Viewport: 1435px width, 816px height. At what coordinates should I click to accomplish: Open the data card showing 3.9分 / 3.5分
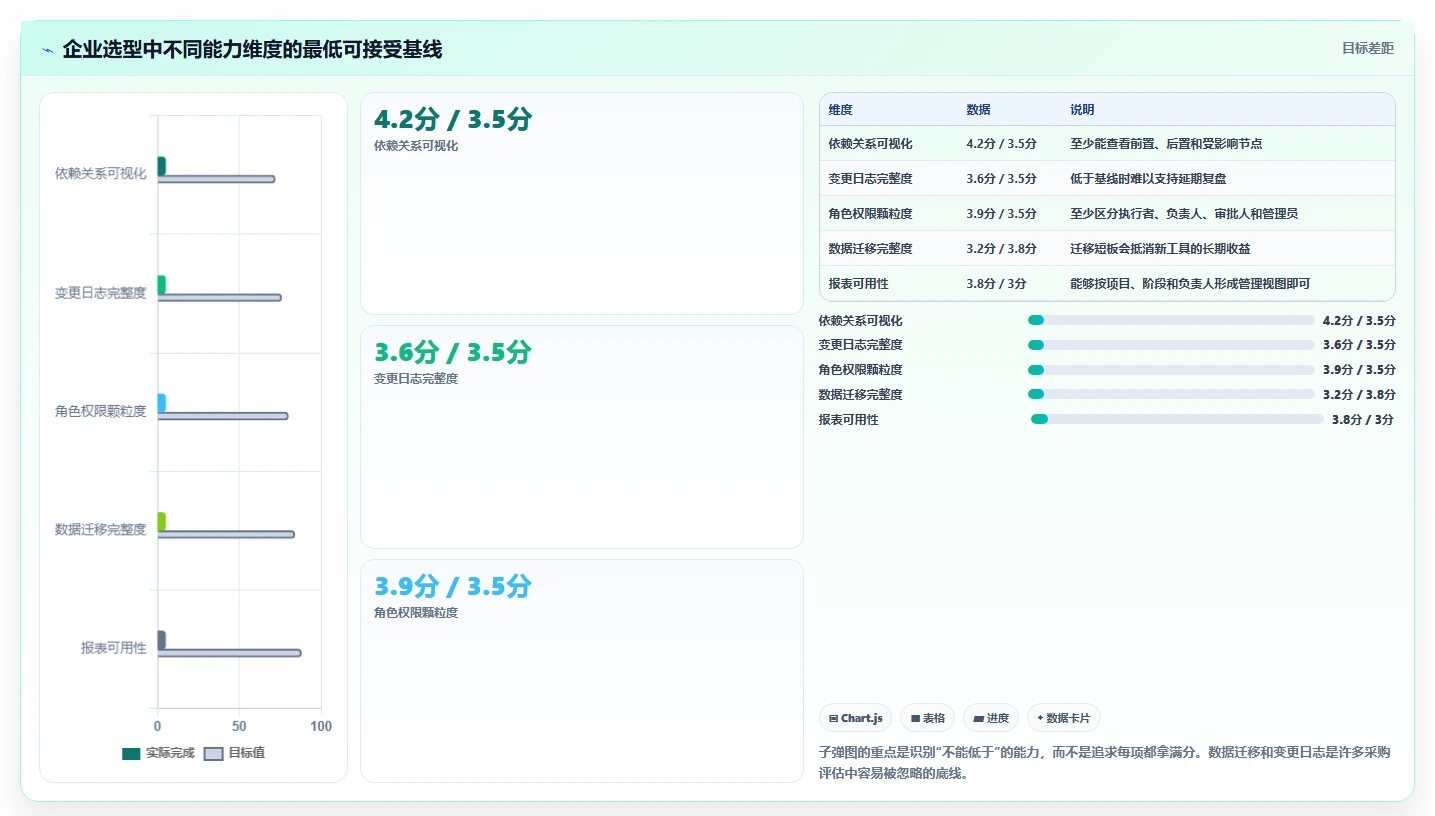point(581,670)
